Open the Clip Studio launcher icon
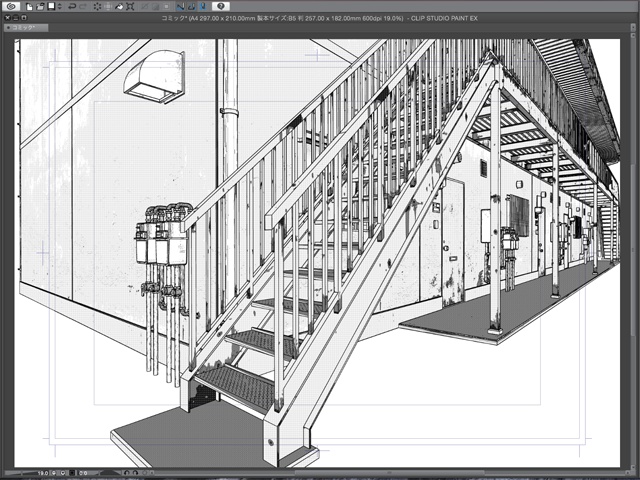The width and height of the screenshot is (640, 480). [x=11, y=7]
